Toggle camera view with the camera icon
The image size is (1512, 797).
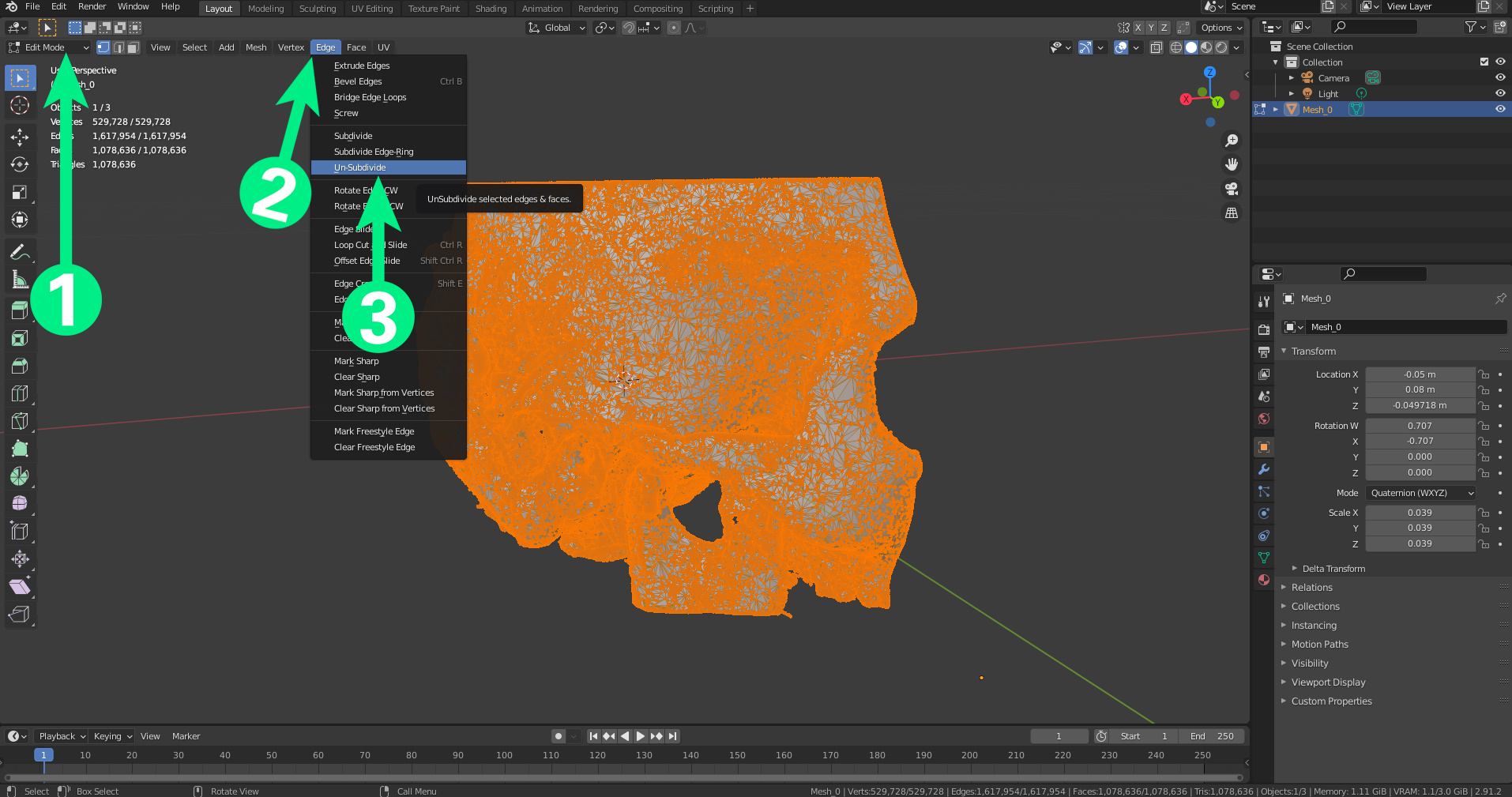click(x=1231, y=189)
